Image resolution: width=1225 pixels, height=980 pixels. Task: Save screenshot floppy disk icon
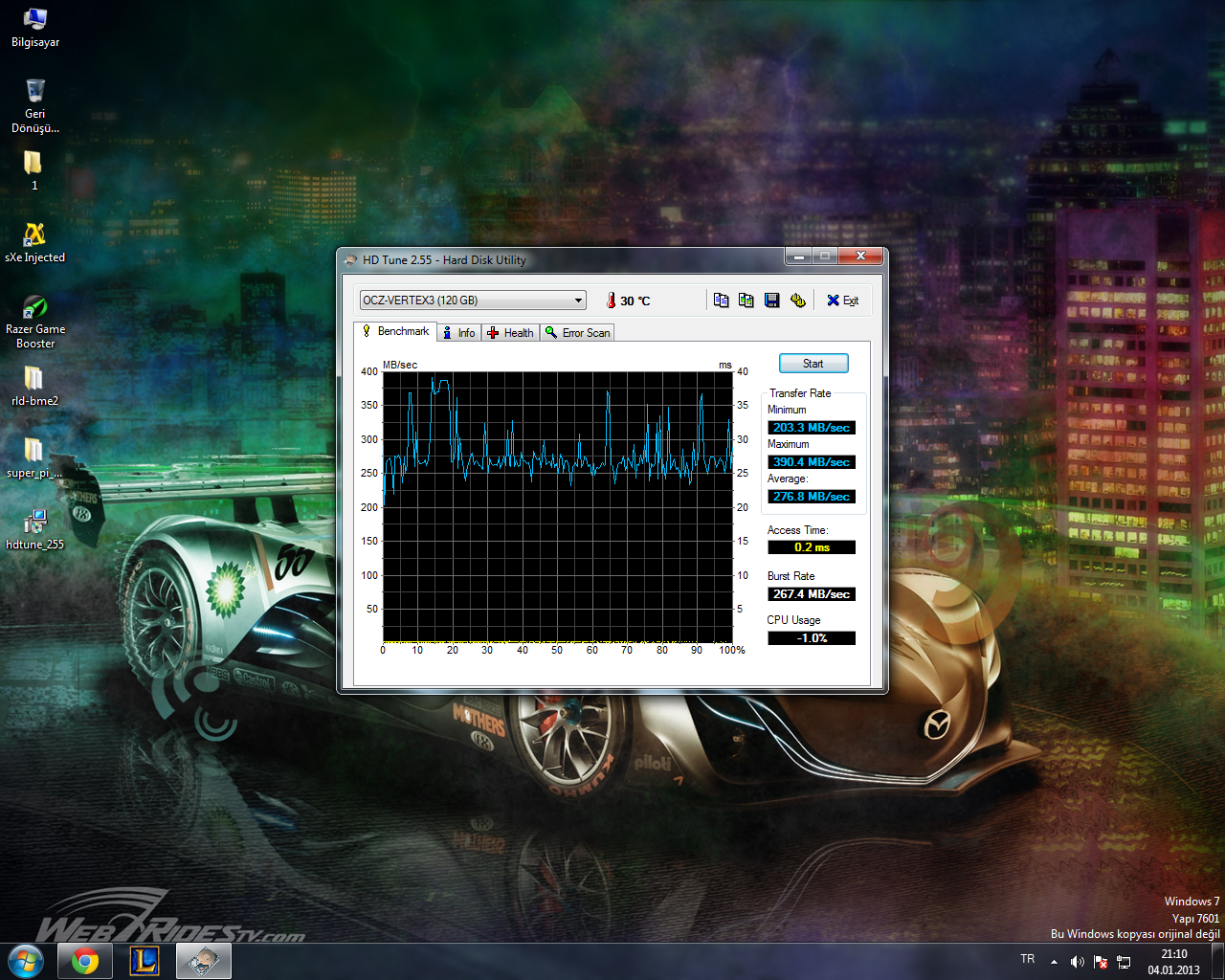click(772, 301)
